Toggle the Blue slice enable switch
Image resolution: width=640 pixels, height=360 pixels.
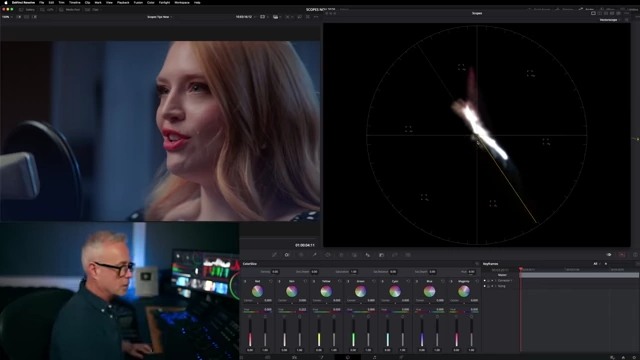(417, 281)
